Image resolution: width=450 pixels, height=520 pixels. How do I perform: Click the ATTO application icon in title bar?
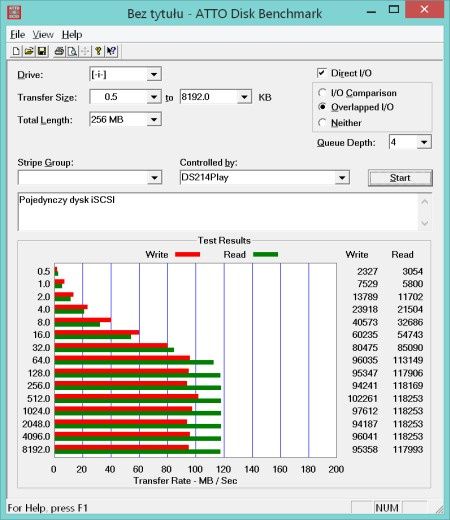coord(14,13)
